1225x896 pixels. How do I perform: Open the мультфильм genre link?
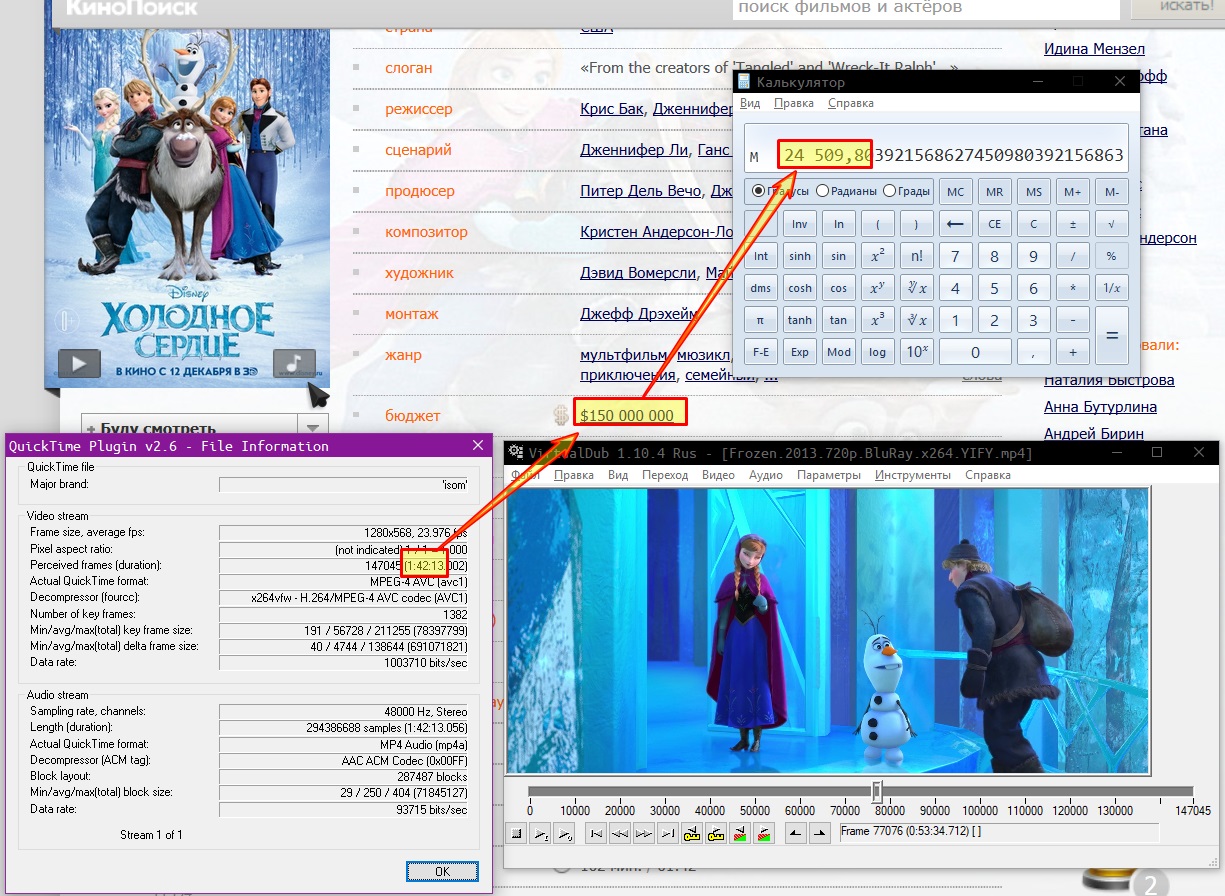(624, 355)
